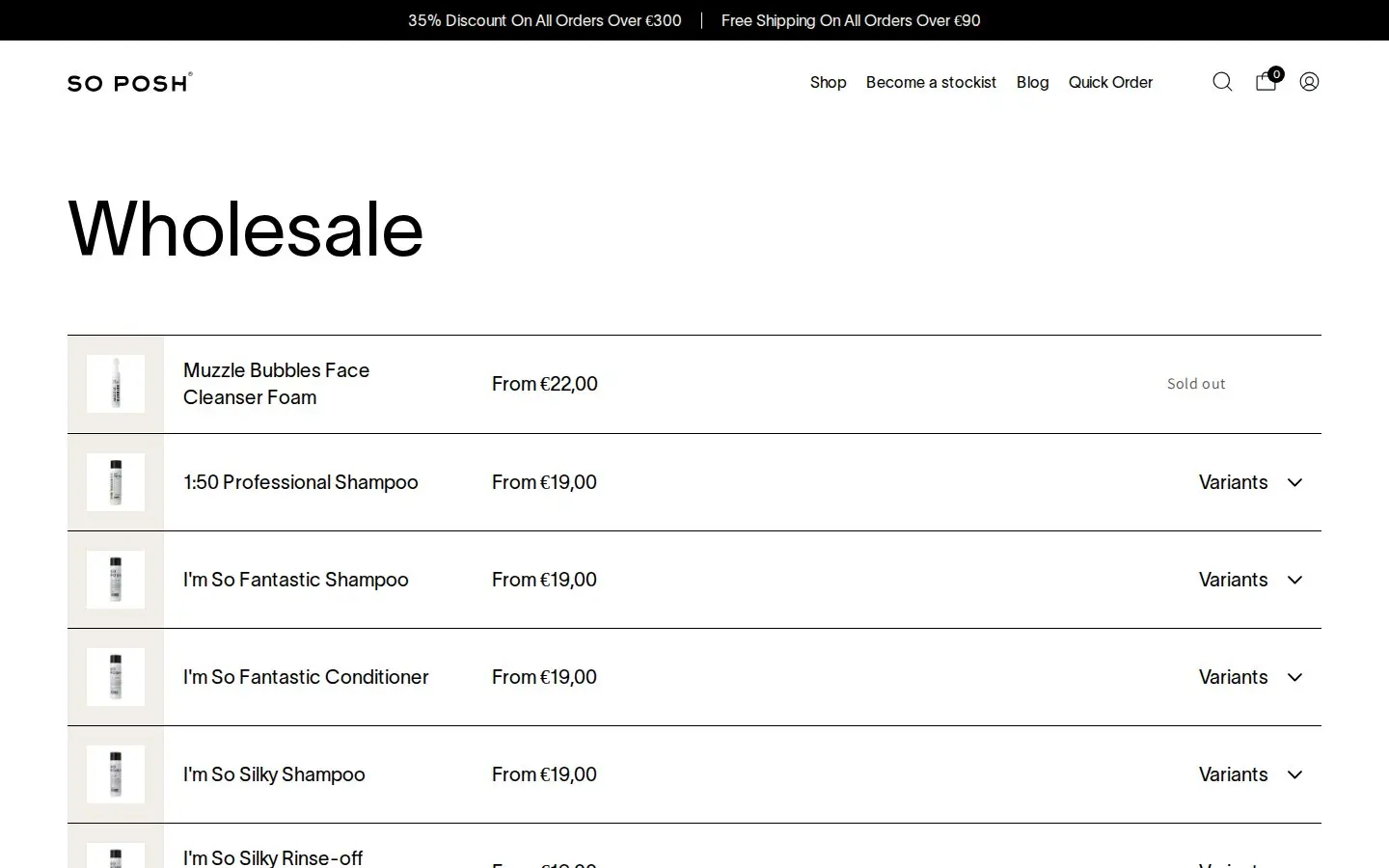Click price of I'm So Fantastic Shampoo

[x=544, y=580]
